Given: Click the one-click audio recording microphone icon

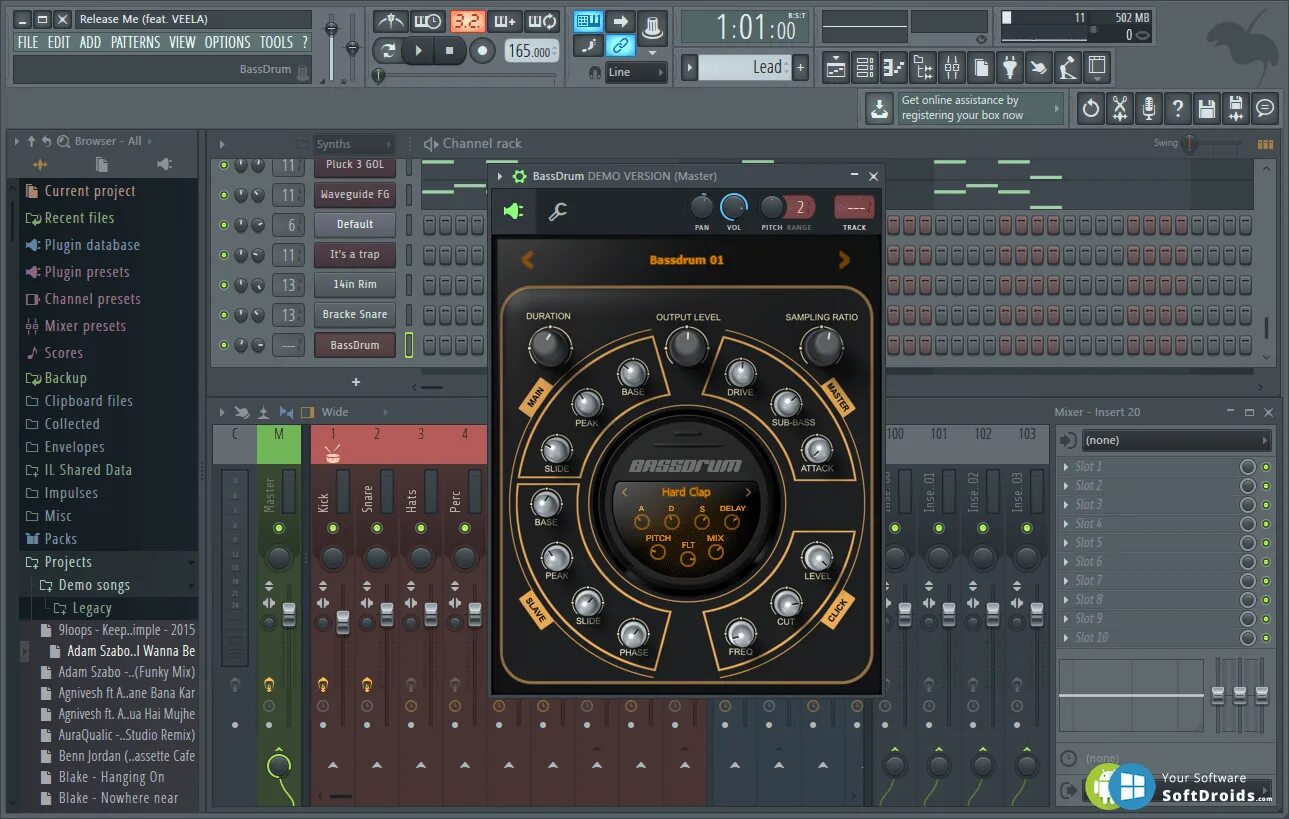Looking at the screenshot, I should [1149, 108].
